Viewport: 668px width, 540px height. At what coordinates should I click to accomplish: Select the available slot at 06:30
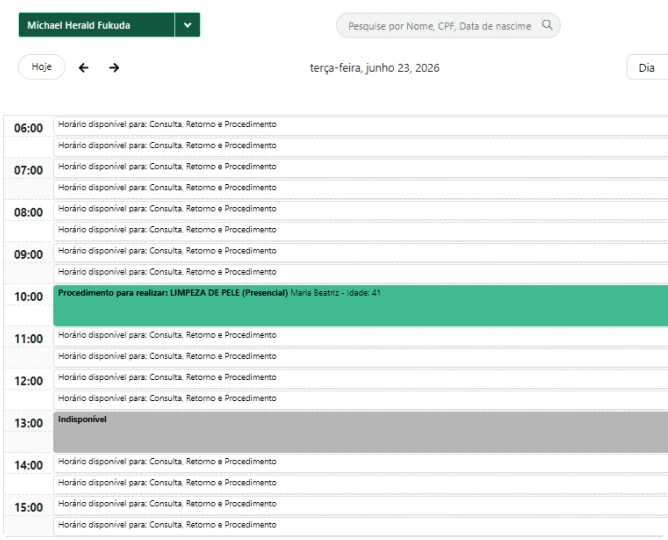click(x=360, y=147)
